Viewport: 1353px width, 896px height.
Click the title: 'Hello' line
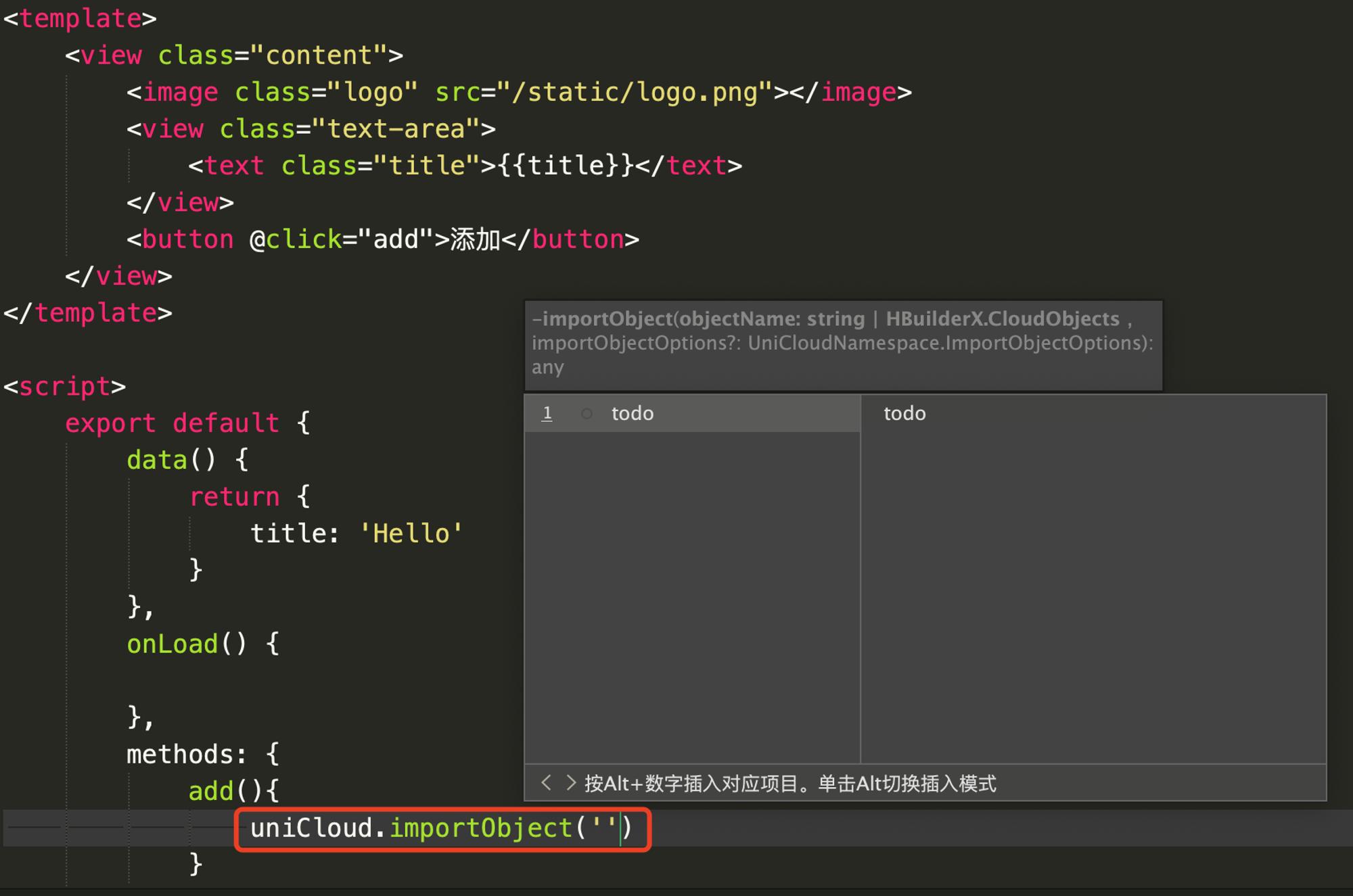coord(357,534)
